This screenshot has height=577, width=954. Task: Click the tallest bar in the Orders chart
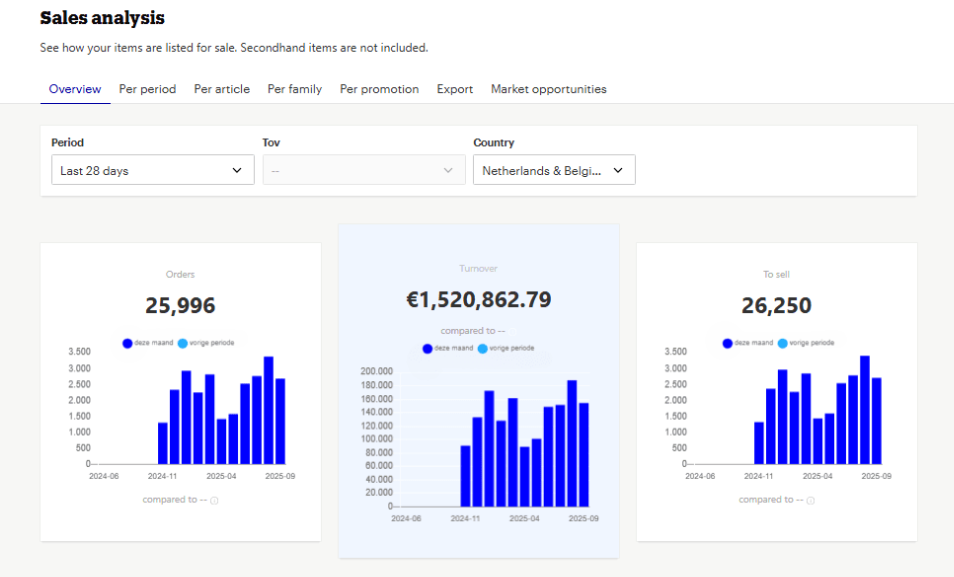coord(268,410)
